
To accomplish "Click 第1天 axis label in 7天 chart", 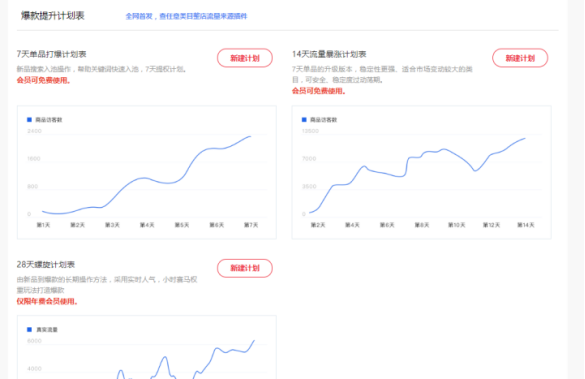I will click(x=43, y=225).
